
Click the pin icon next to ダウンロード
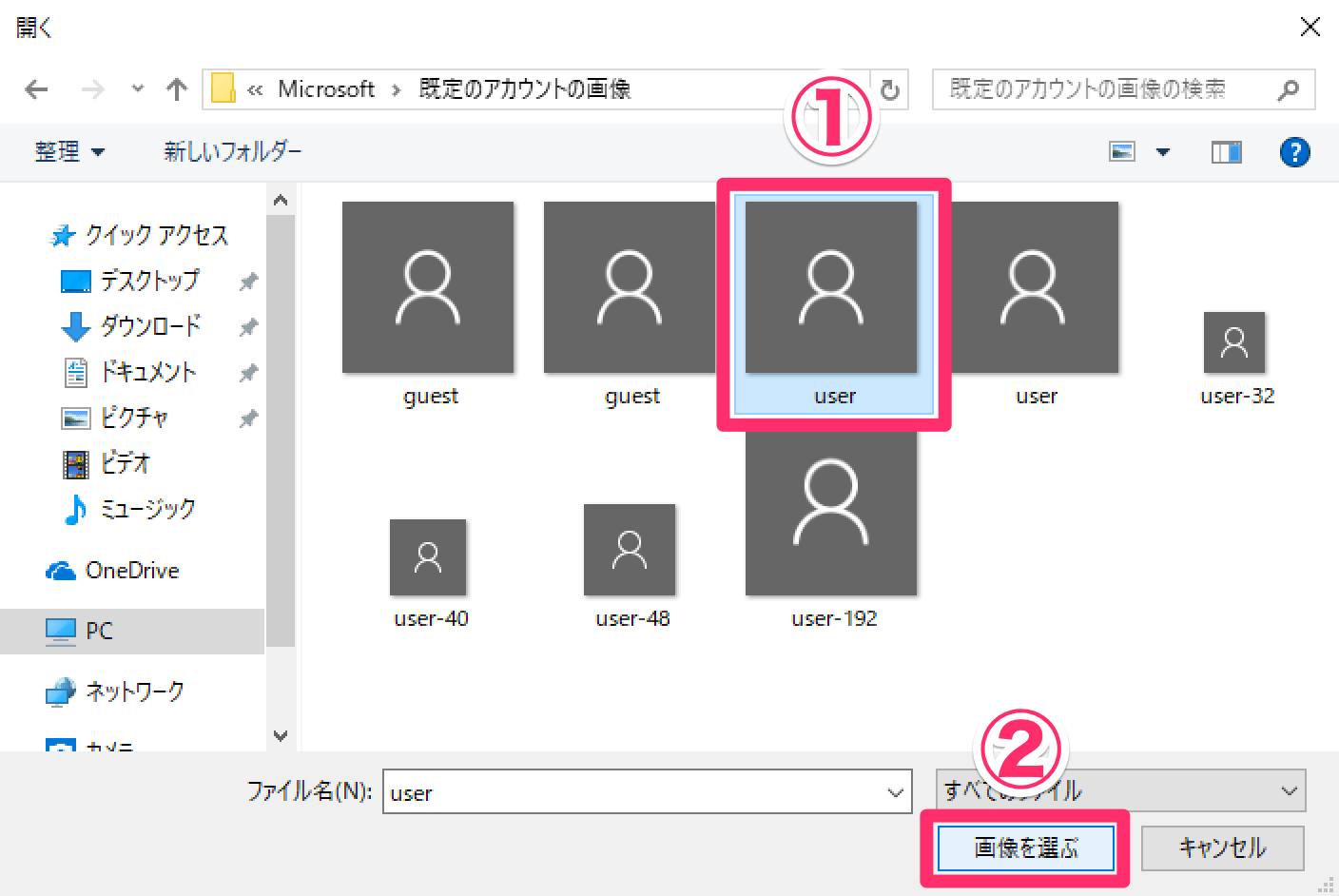pyautogui.click(x=248, y=327)
